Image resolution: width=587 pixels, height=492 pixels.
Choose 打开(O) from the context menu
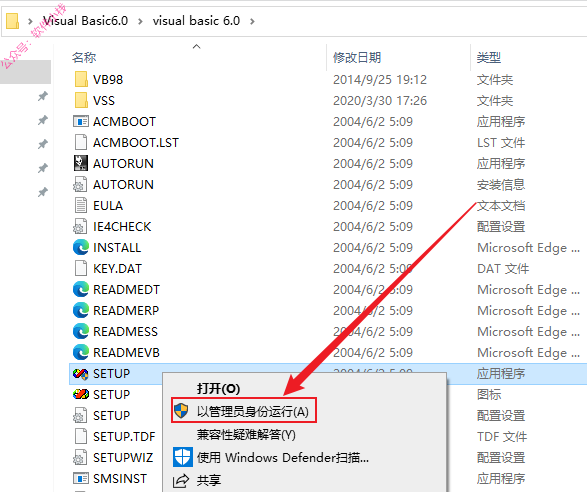pyautogui.click(x=218, y=388)
